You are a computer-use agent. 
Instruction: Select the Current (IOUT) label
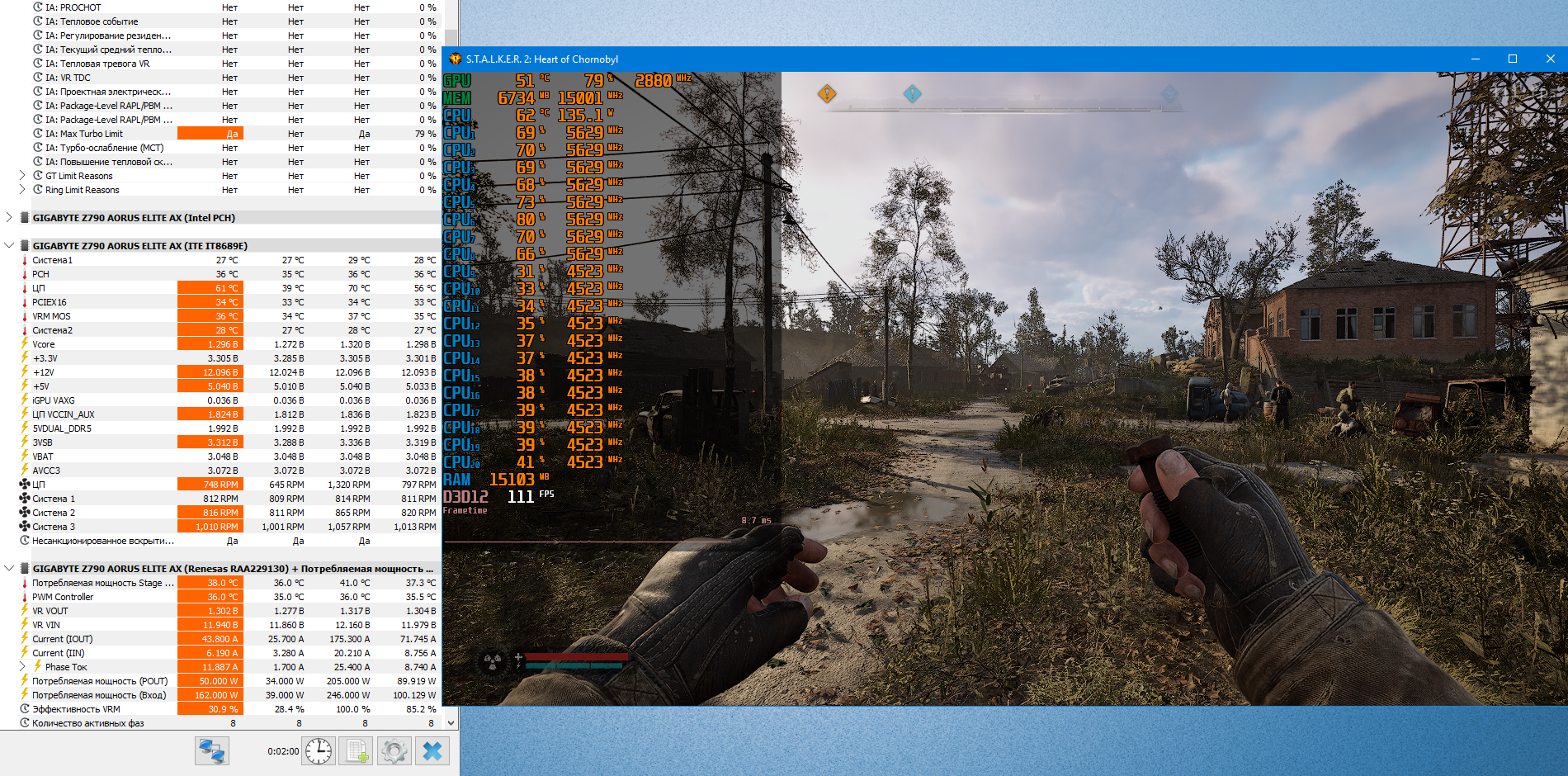click(63, 639)
